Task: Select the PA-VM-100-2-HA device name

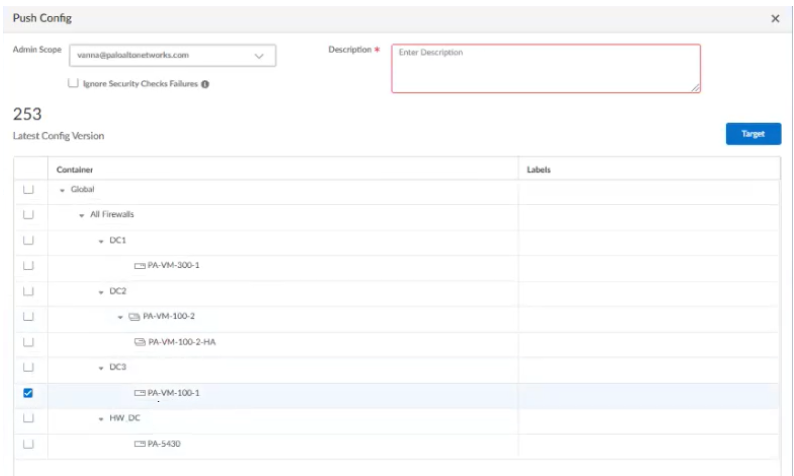Action: pyautogui.click(x=182, y=342)
